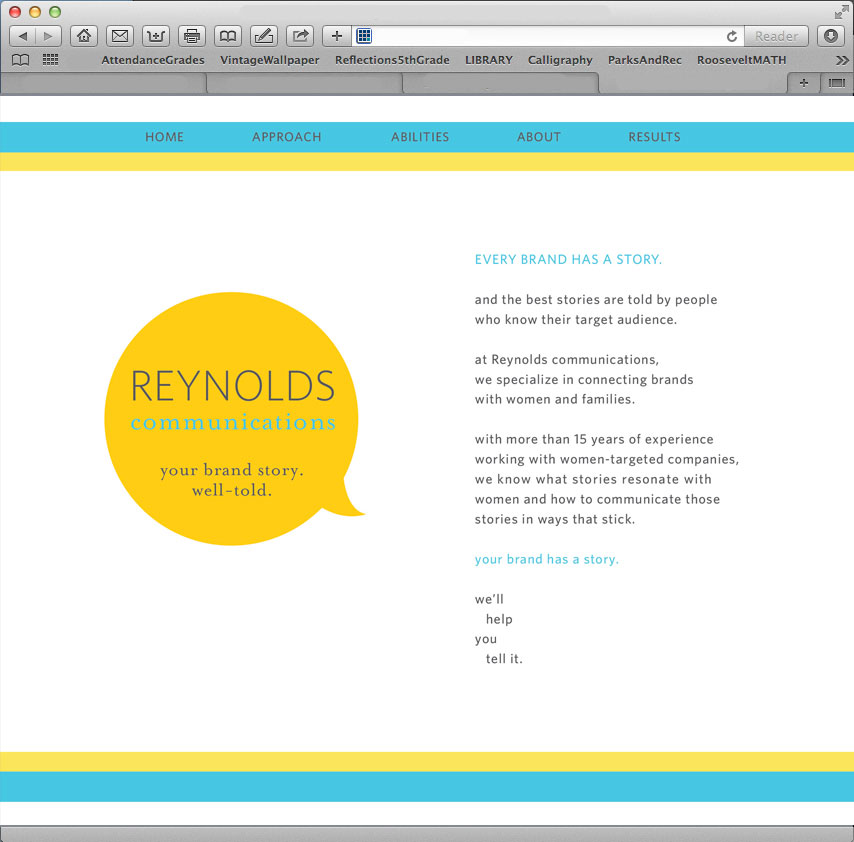
Task: Click the browser Back arrow
Action: pyautogui.click(x=22, y=36)
